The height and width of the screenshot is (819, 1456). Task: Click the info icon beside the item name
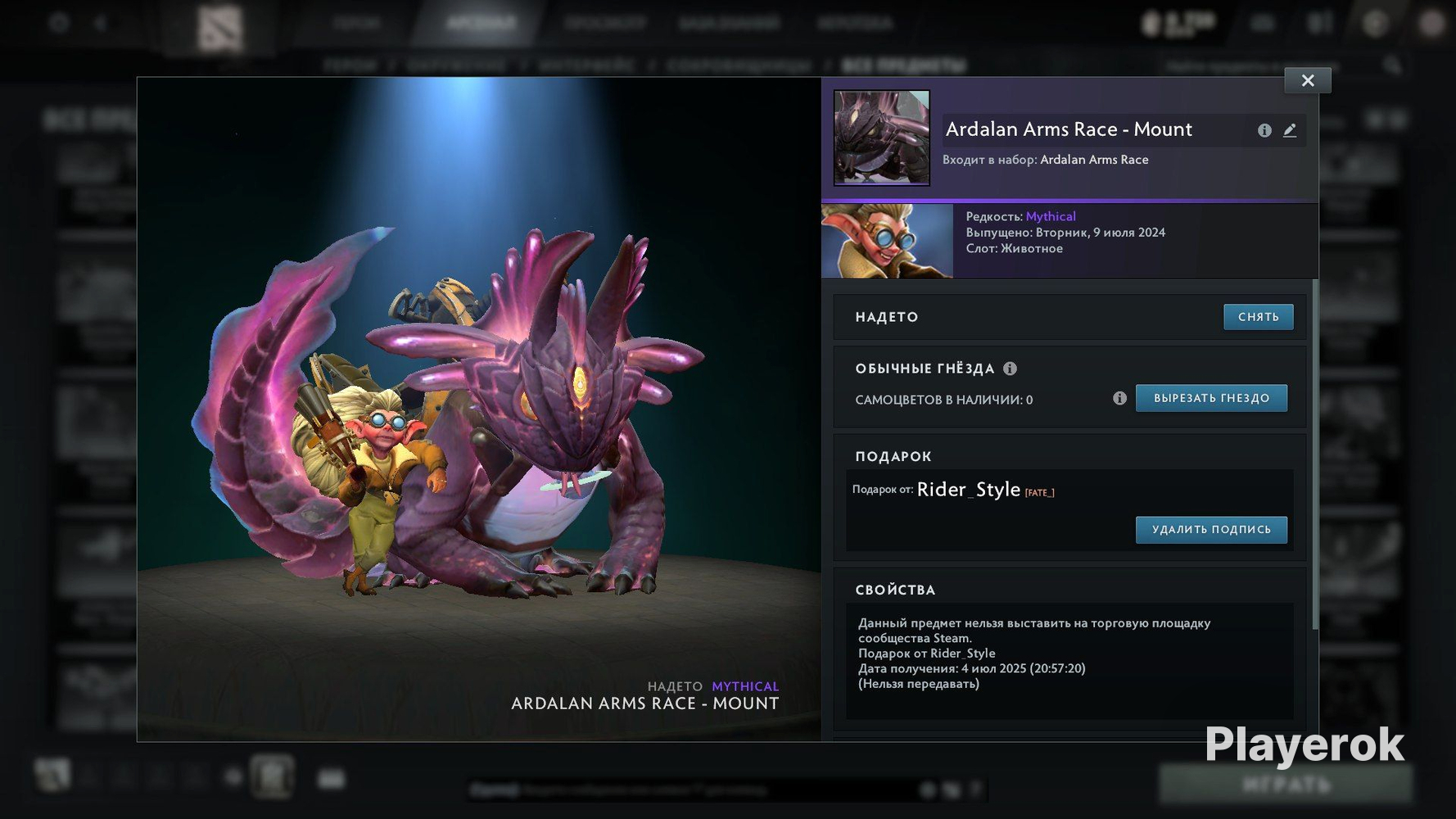[1264, 130]
